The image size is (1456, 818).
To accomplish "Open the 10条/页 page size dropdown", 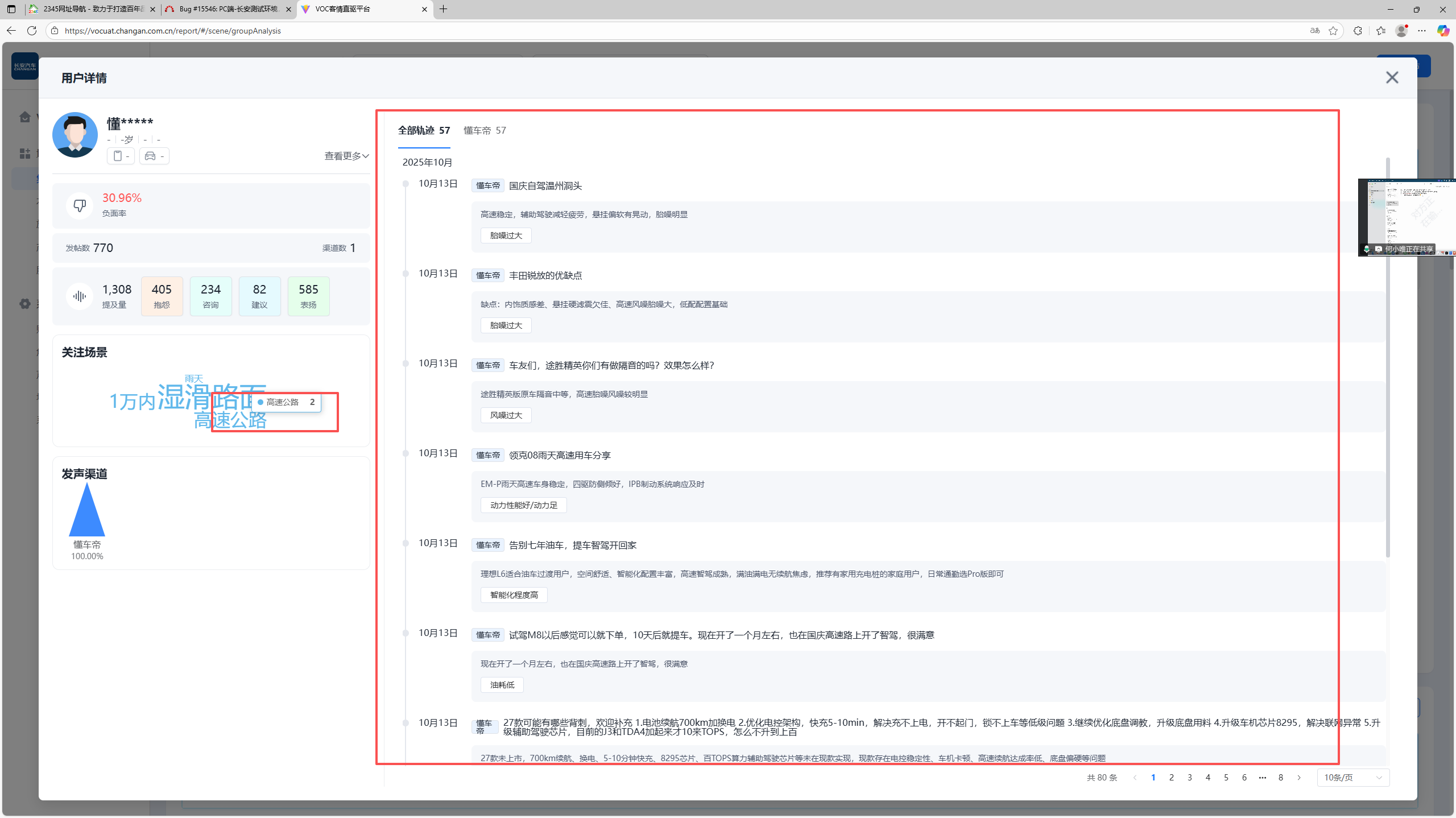I will [1352, 778].
